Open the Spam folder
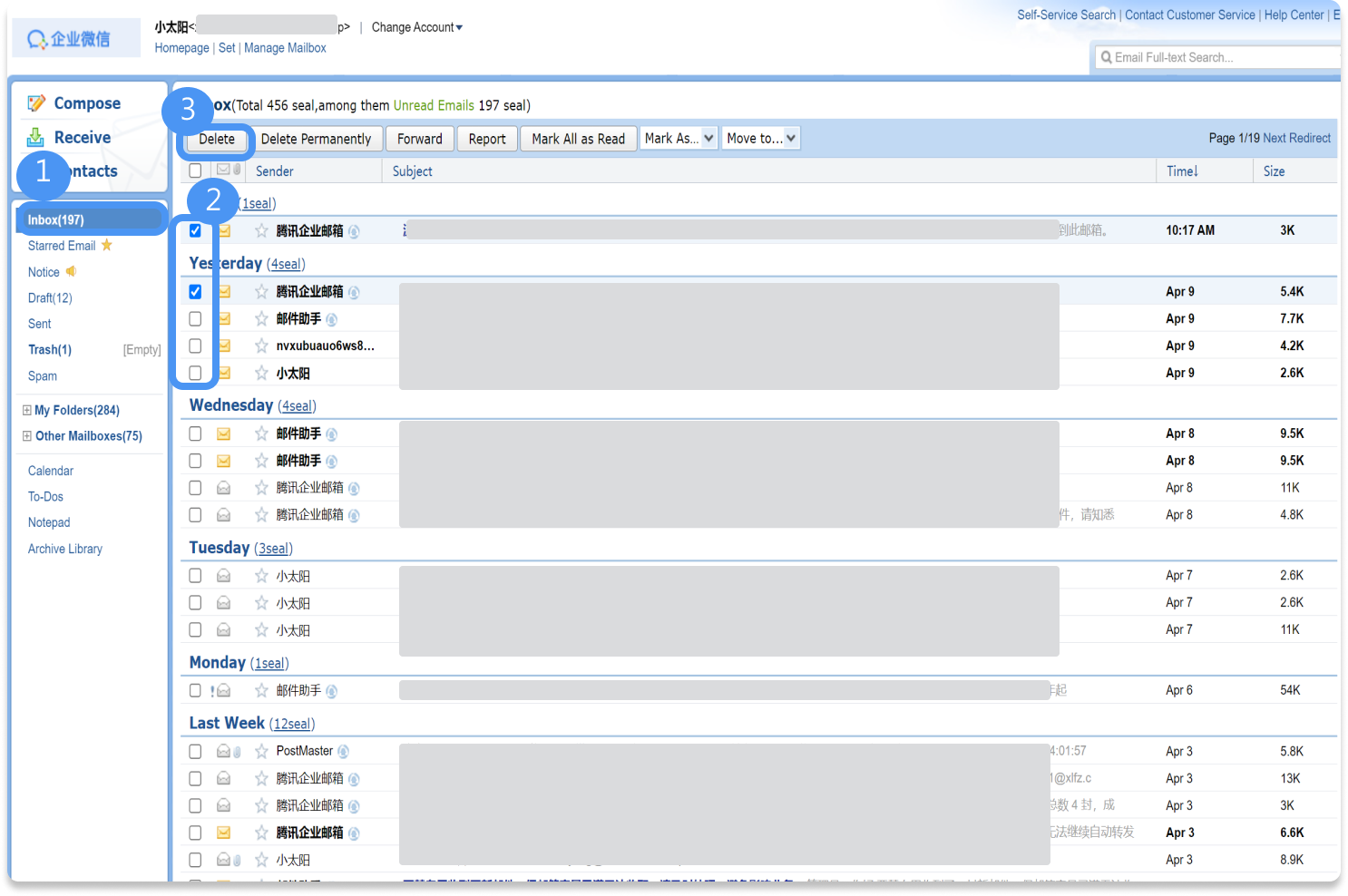The width and height of the screenshot is (1348, 896). pyautogui.click(x=43, y=375)
